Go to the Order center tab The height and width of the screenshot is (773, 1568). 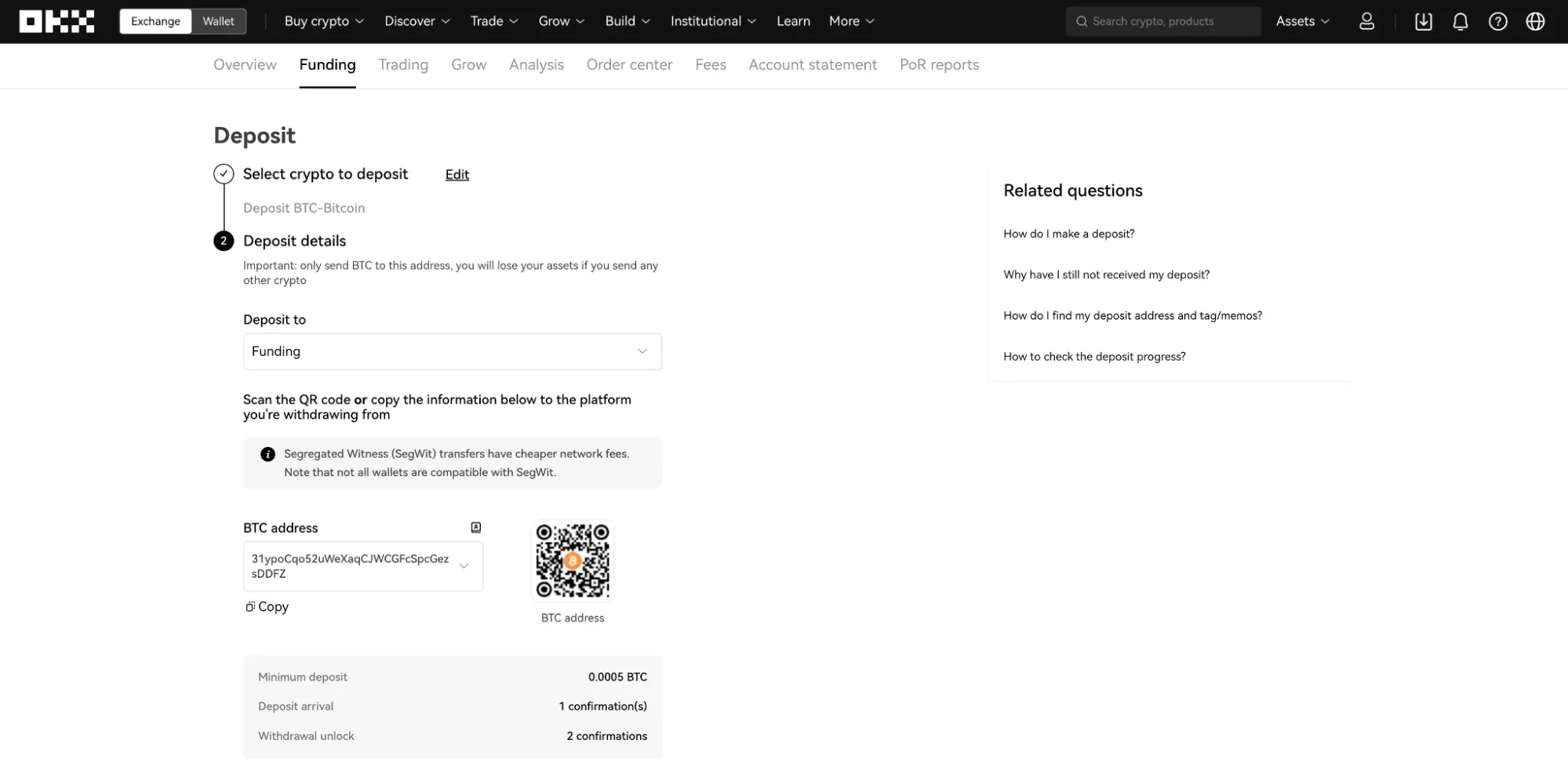click(x=629, y=65)
